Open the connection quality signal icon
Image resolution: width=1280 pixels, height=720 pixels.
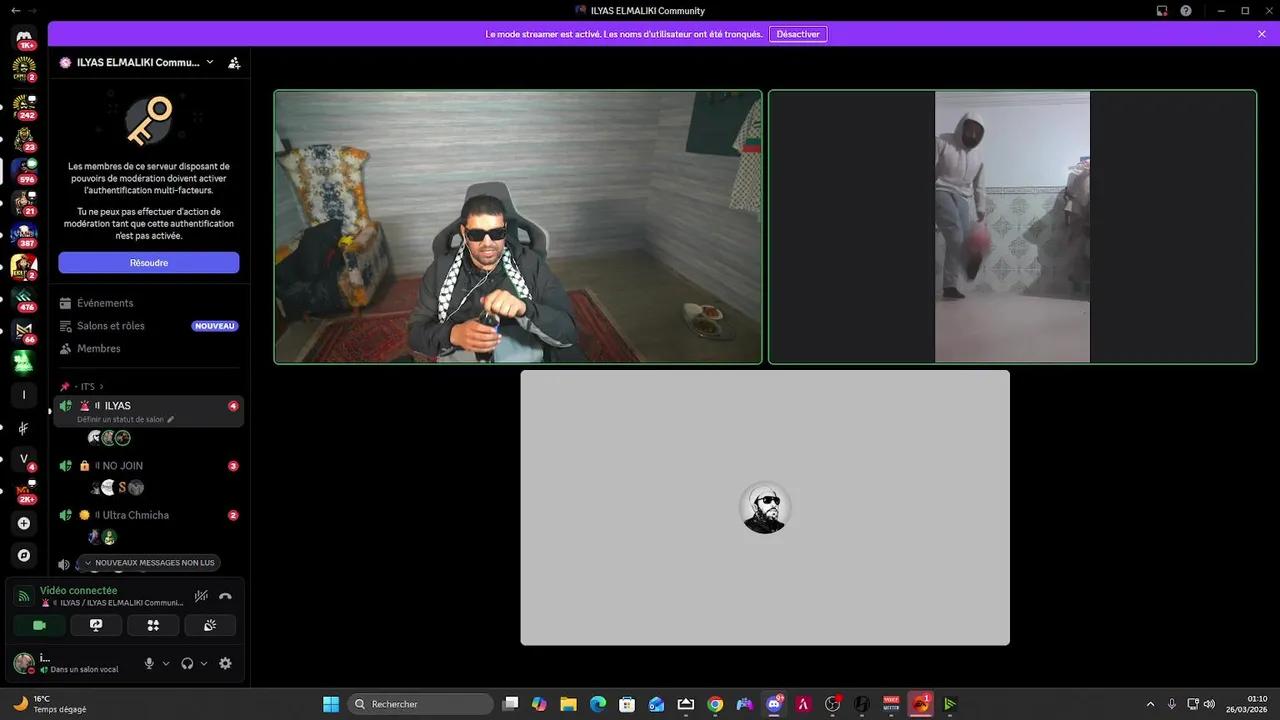[23, 596]
